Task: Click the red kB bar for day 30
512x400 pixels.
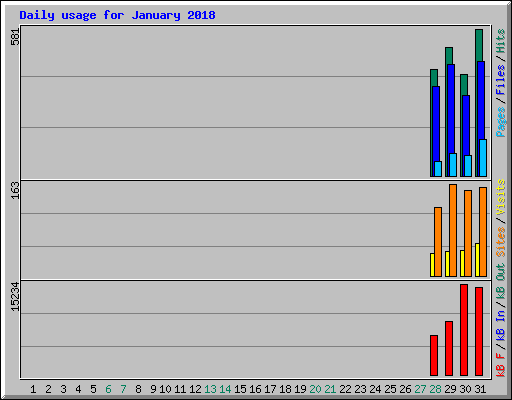Action: (464, 330)
